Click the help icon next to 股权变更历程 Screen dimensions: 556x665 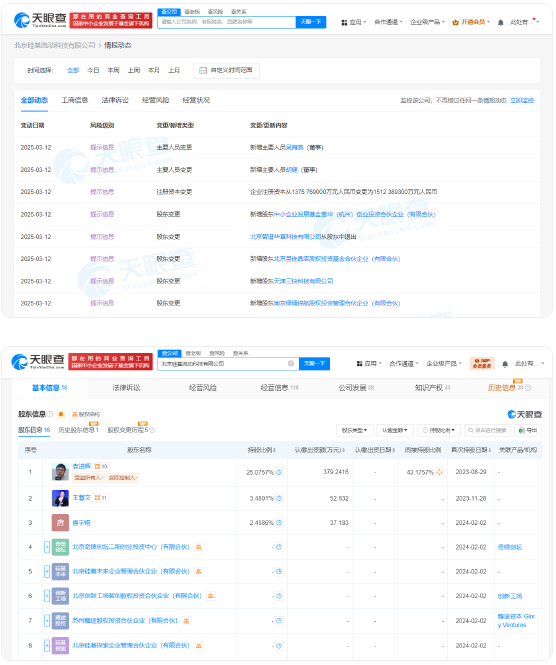coord(152,430)
